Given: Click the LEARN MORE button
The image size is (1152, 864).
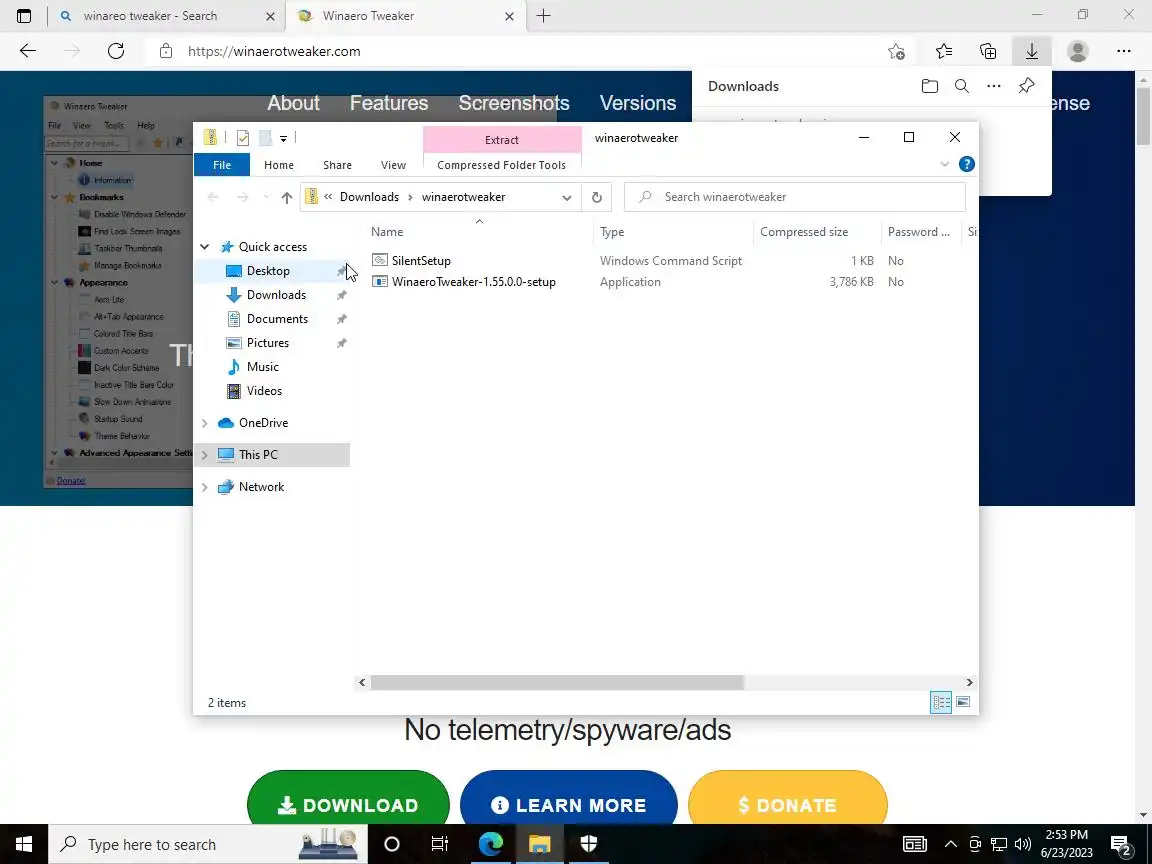Looking at the screenshot, I should tap(569, 804).
